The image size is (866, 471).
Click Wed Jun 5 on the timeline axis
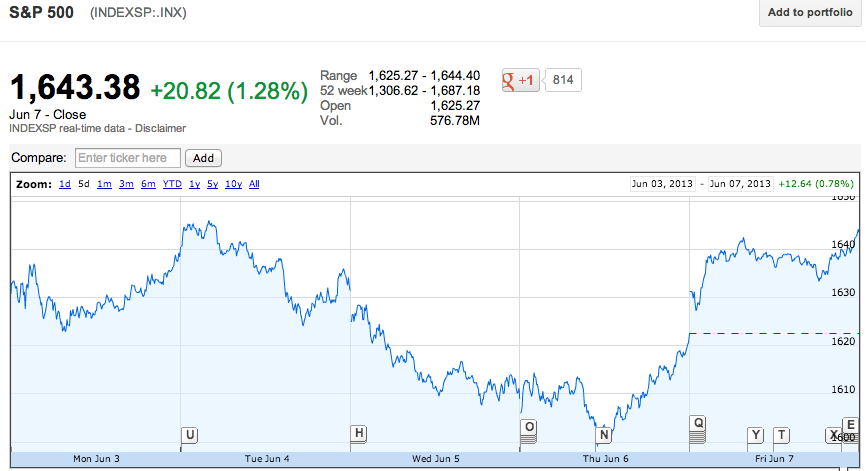click(x=436, y=459)
